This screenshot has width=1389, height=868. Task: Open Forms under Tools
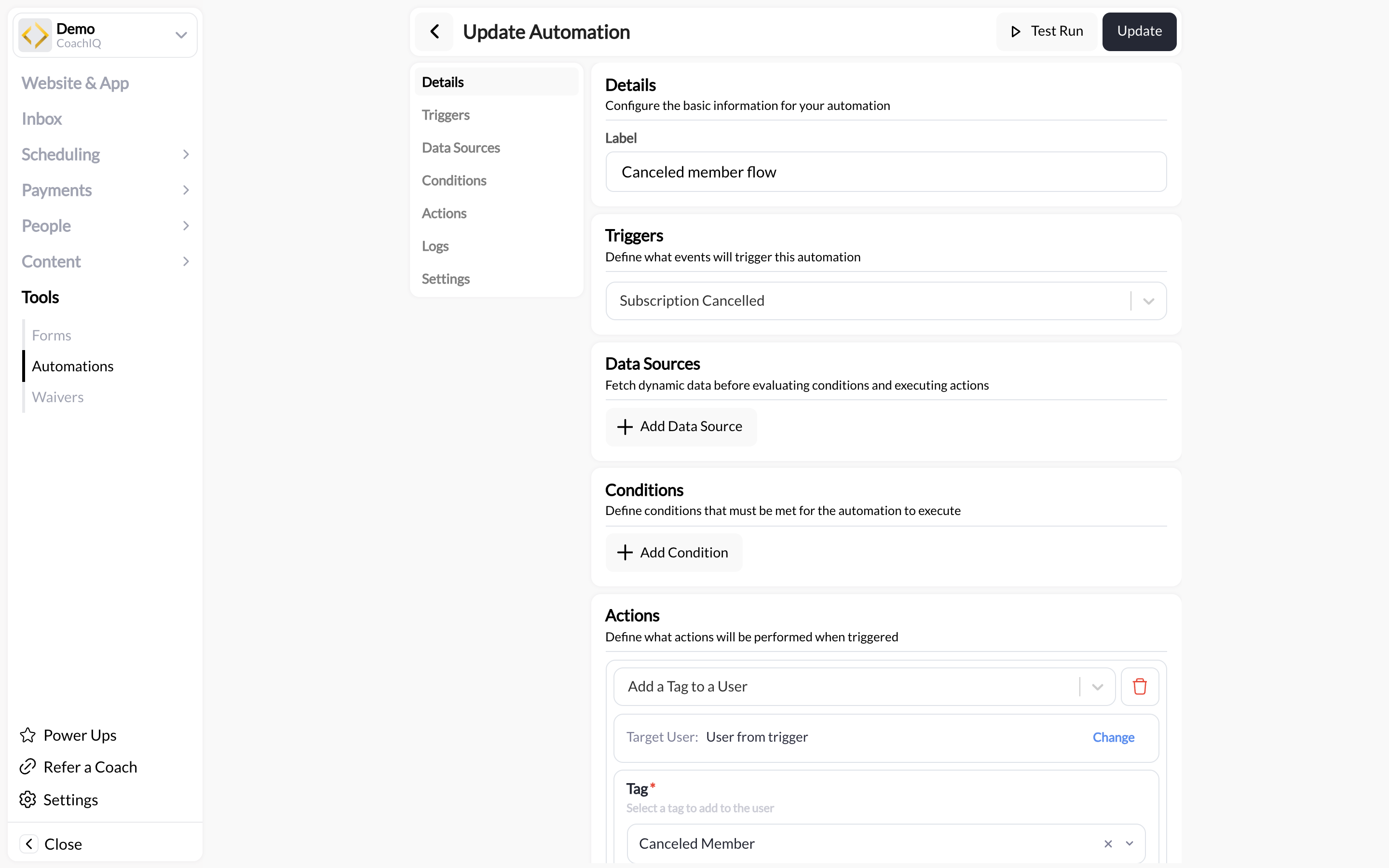pos(52,335)
